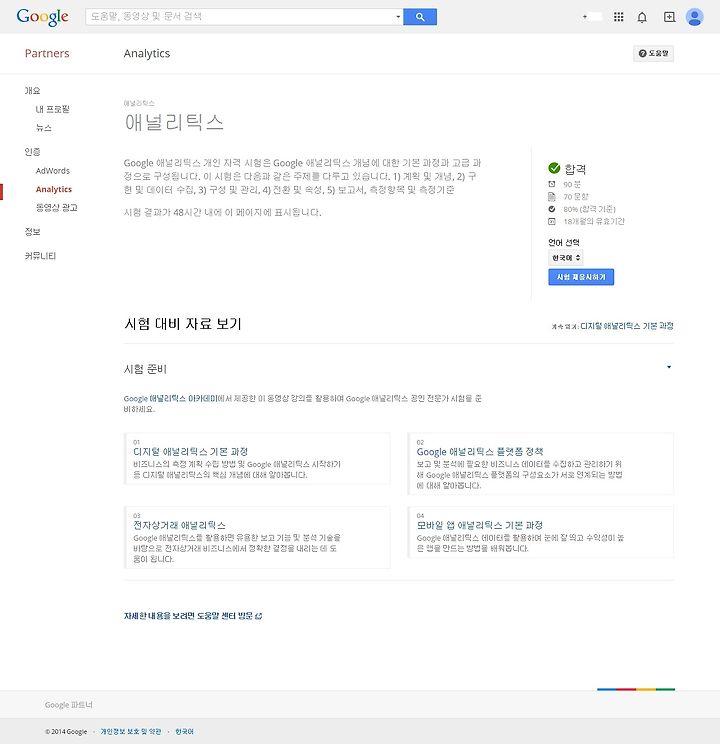Open 커뮤니티 in the sidebar

[40, 256]
